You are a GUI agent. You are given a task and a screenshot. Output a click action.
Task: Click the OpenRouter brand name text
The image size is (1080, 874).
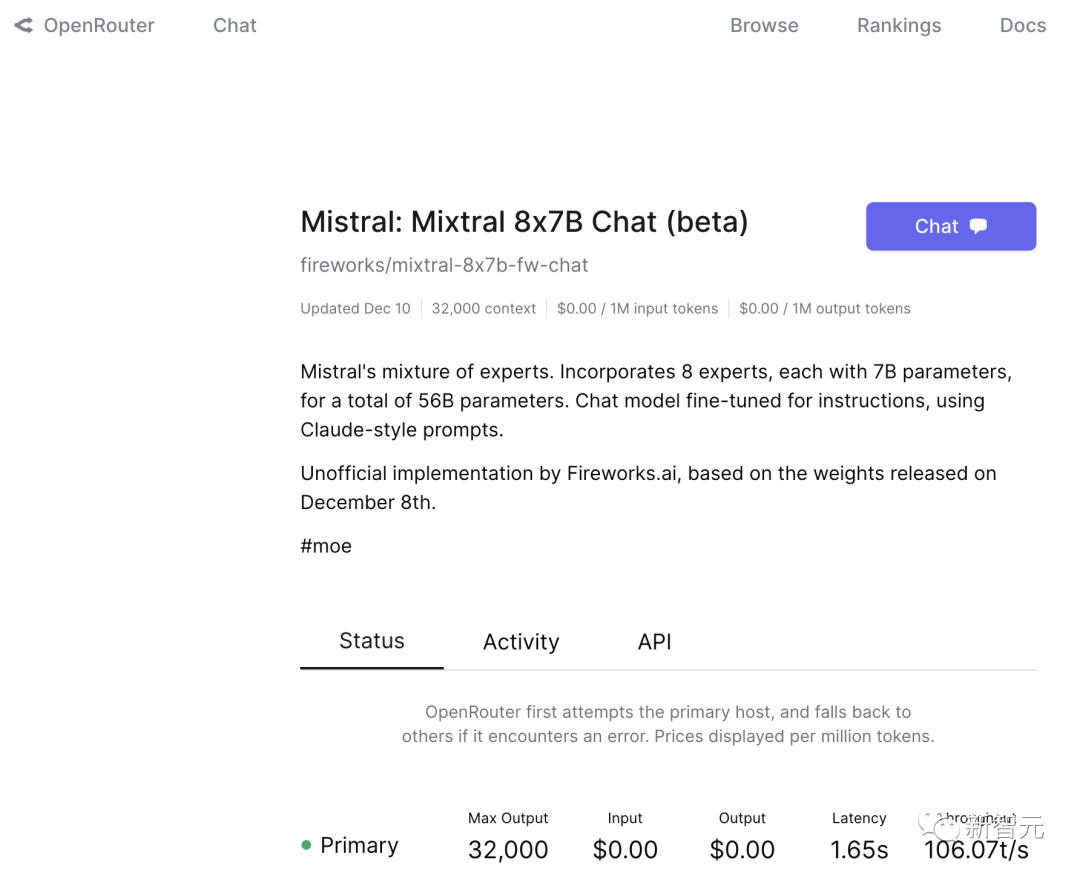(99, 26)
